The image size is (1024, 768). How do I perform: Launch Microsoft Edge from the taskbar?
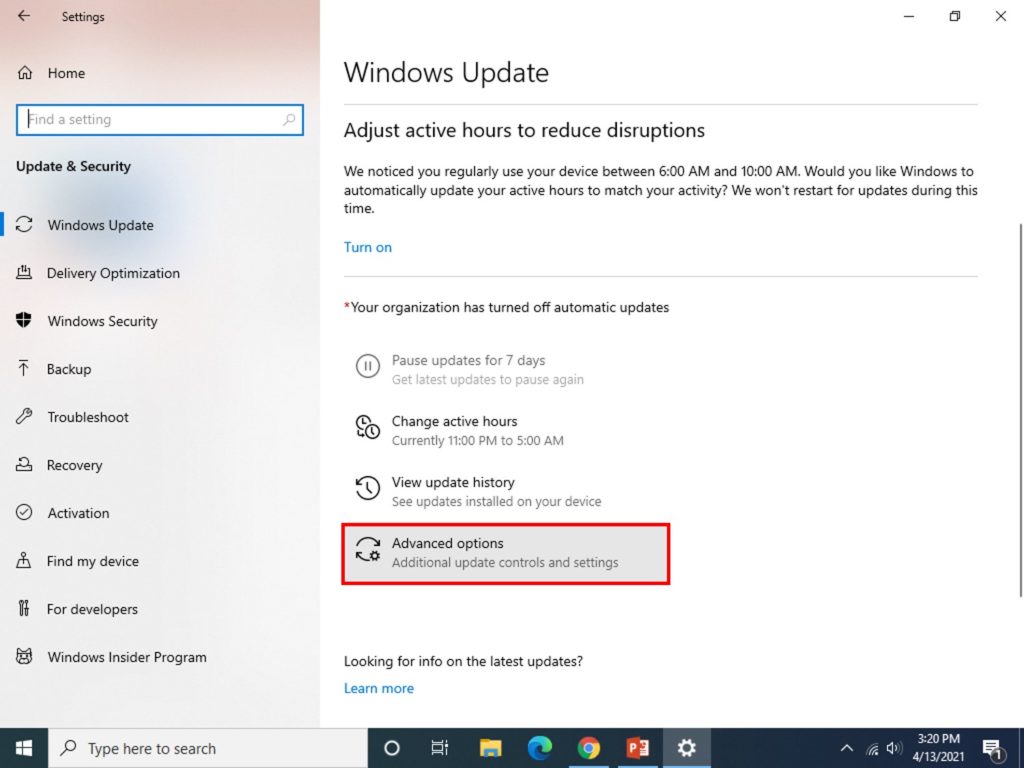click(x=539, y=748)
